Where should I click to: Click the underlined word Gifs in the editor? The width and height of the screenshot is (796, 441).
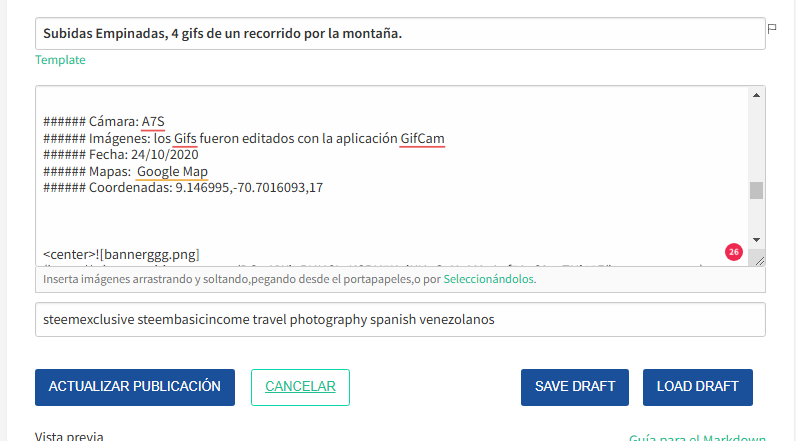[185, 138]
